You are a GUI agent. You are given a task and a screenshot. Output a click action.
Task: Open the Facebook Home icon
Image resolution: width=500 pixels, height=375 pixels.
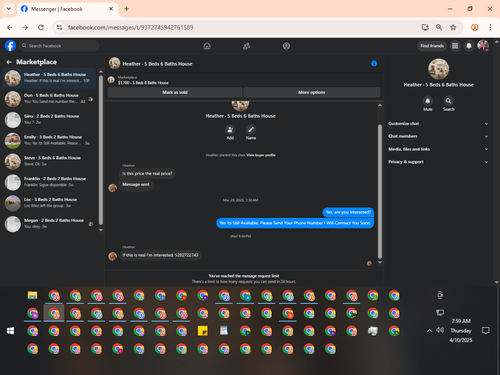tap(207, 46)
